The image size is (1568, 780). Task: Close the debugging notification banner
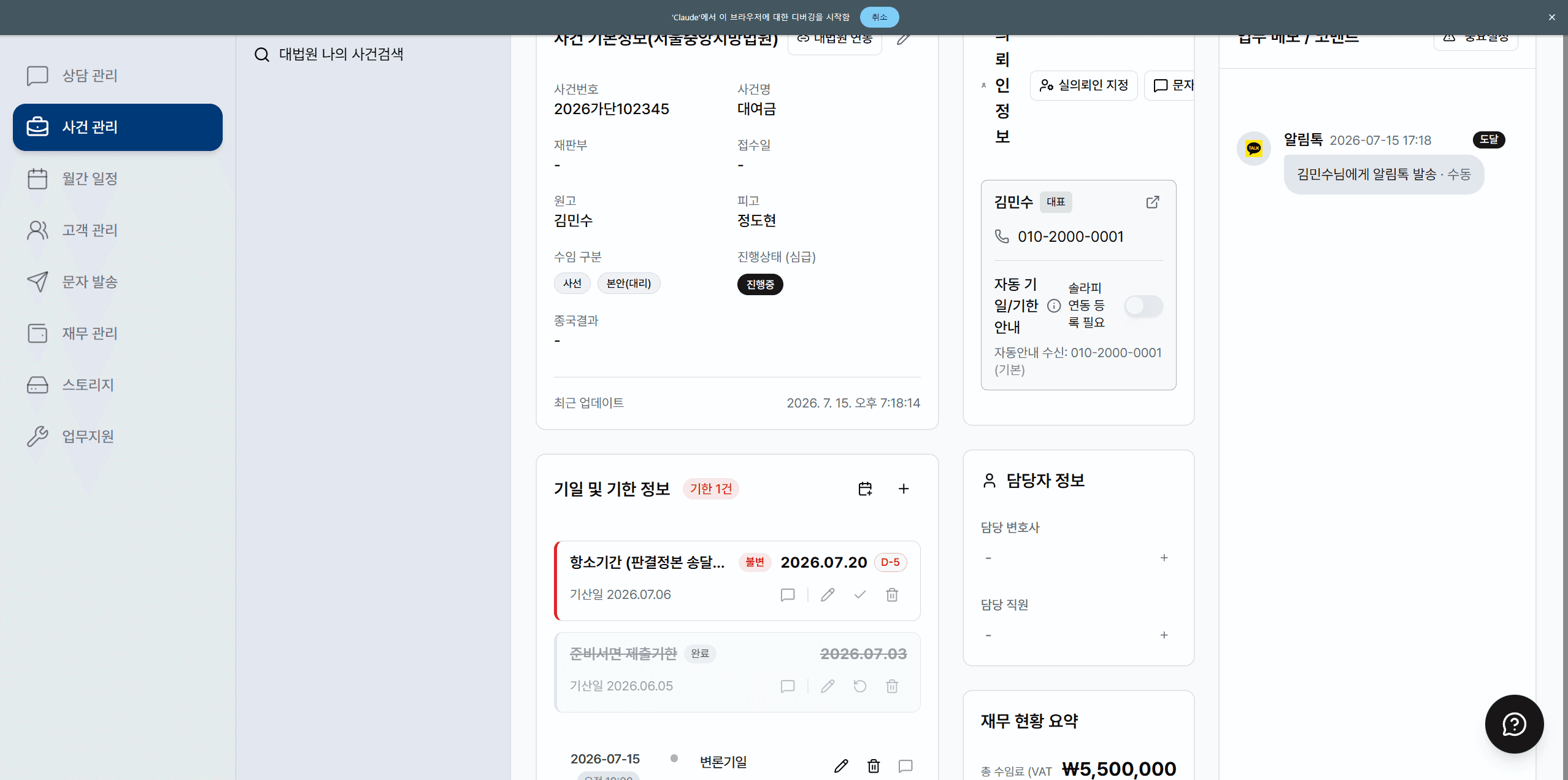(x=1551, y=17)
